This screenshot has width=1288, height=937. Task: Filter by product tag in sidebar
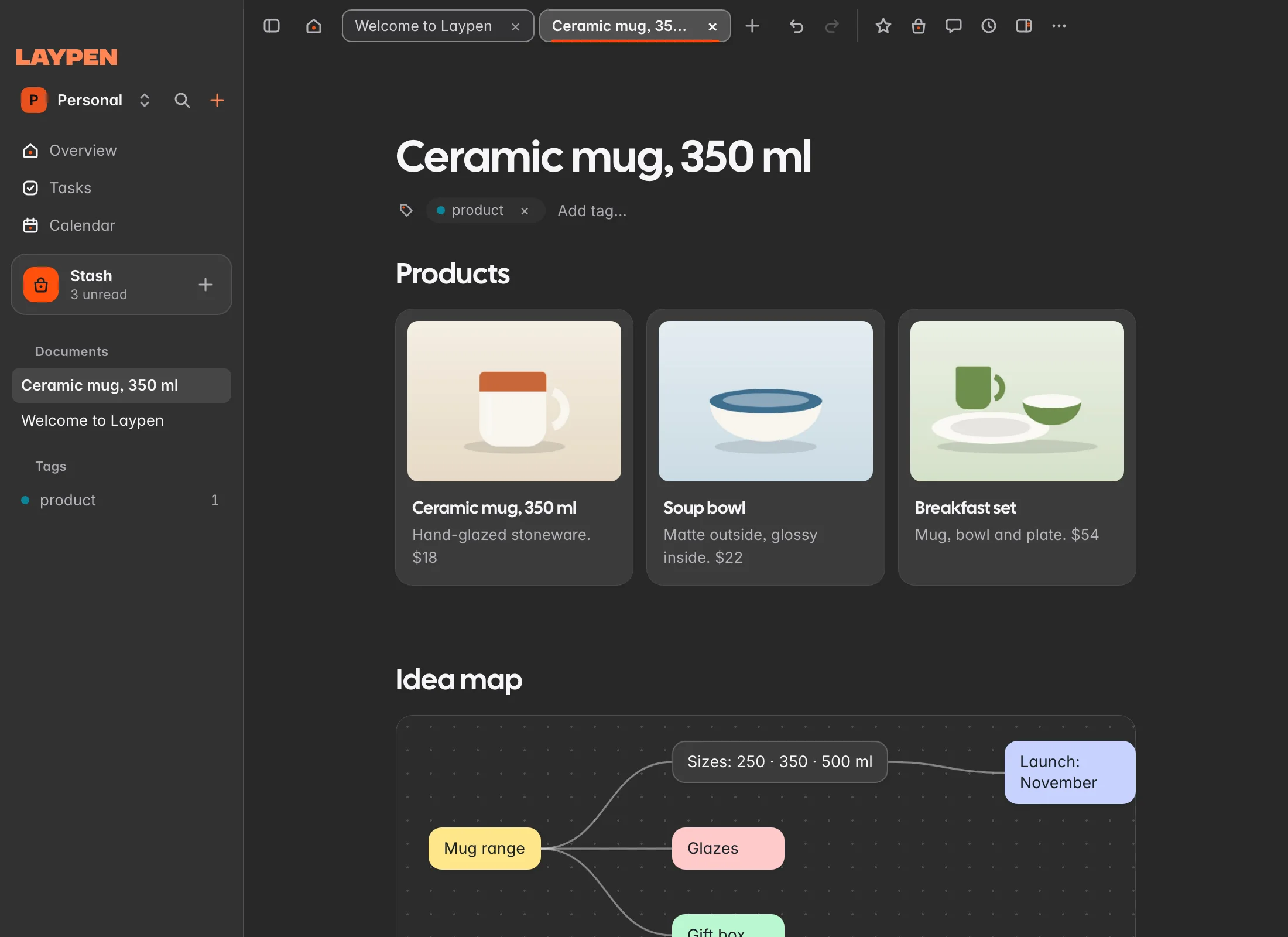click(122, 500)
